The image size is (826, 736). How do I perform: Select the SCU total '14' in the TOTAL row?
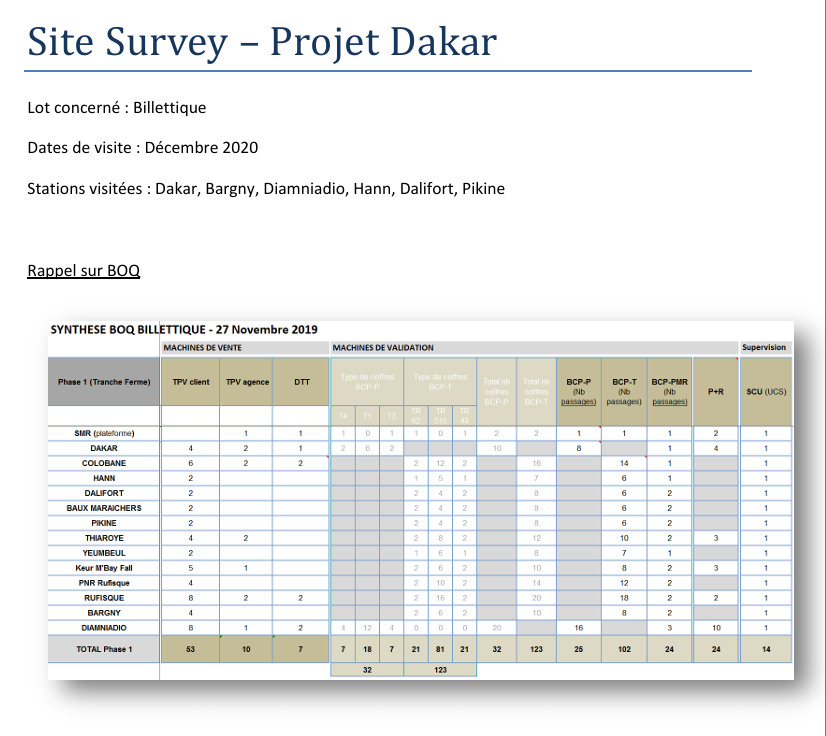tap(766, 649)
